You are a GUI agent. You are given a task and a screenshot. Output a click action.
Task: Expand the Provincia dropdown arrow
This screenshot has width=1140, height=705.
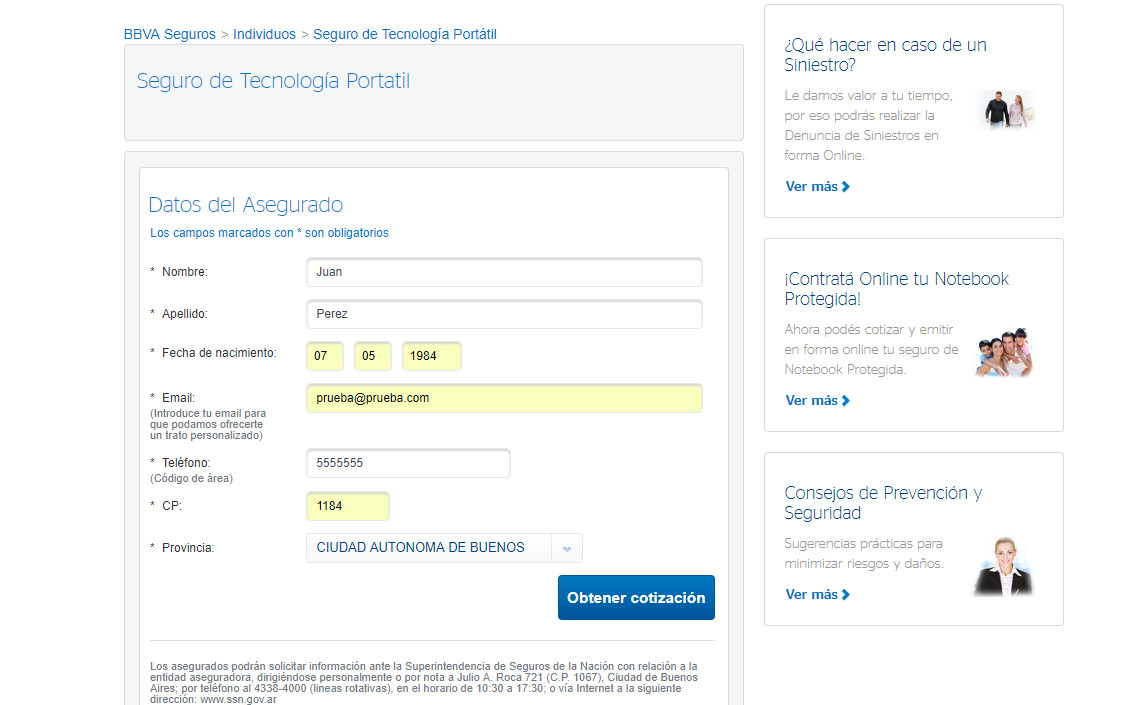(567, 548)
